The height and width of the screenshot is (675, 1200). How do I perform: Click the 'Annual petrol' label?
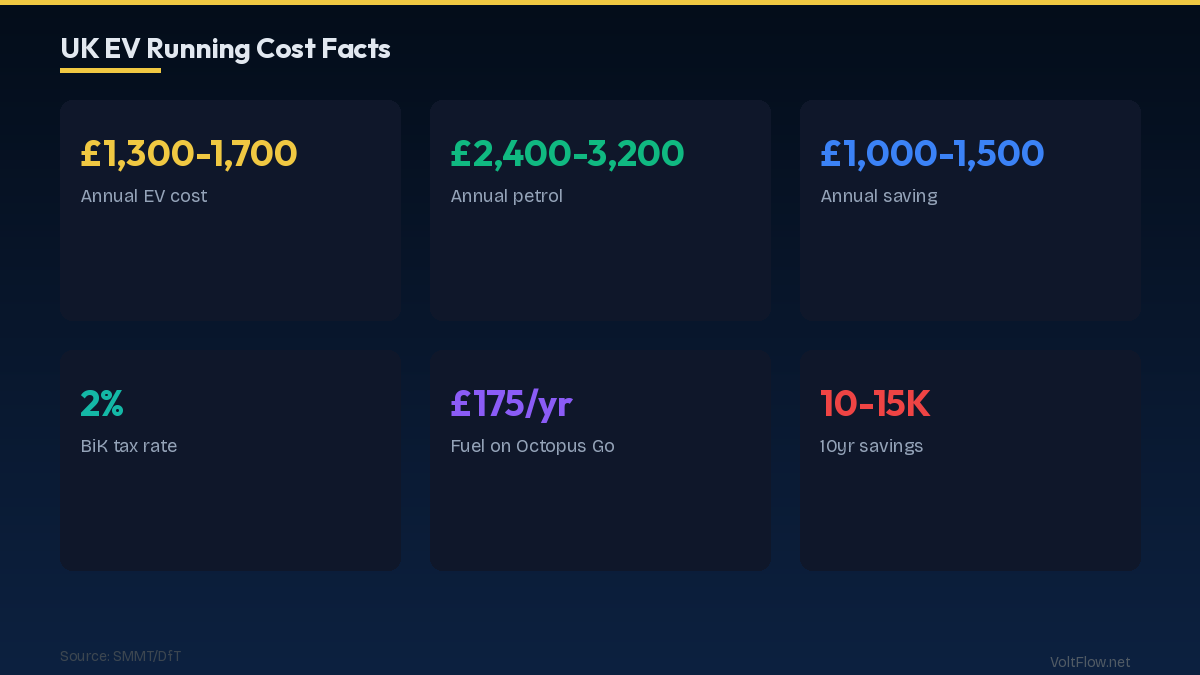[x=506, y=196]
